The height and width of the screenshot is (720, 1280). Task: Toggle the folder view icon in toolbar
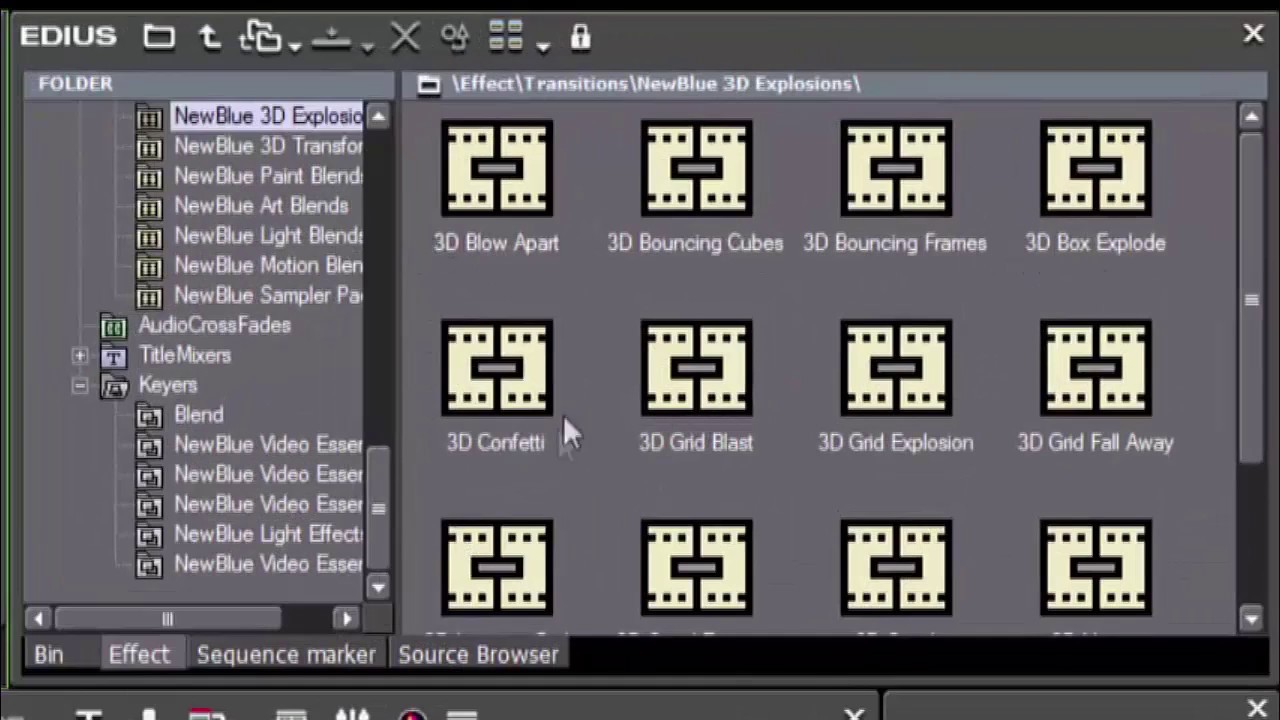coord(159,37)
